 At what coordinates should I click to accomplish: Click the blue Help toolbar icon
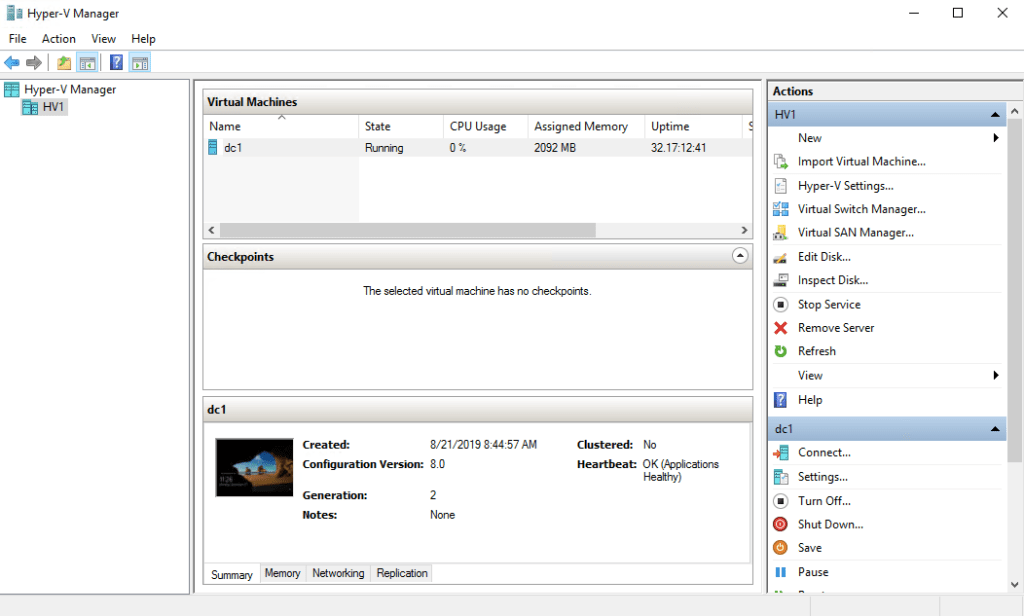116,63
